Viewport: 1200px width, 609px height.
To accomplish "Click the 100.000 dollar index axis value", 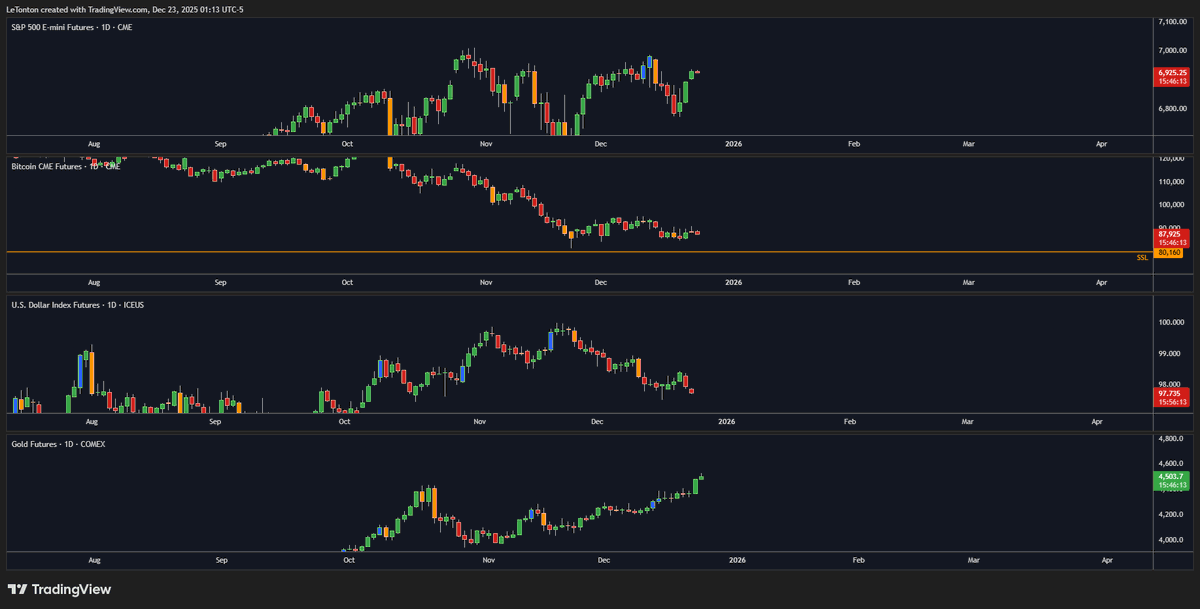I will (x=1171, y=322).
